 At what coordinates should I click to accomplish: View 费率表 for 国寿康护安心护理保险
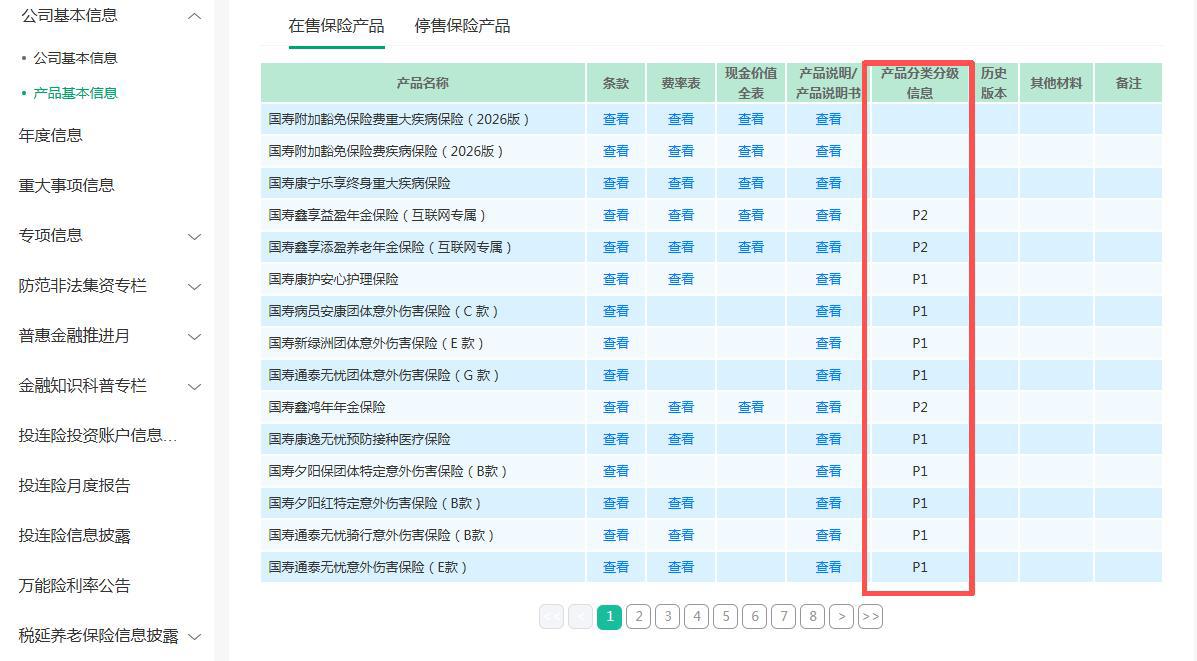pos(681,279)
